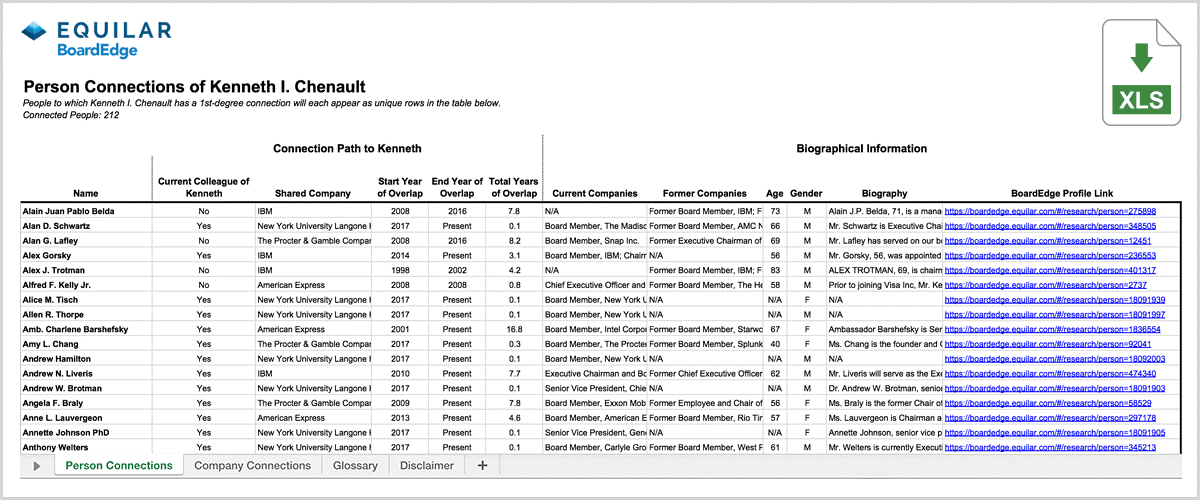Select the Alex J. Trotman name cell
Viewport: 1200px width, 500px height.
coord(86,271)
